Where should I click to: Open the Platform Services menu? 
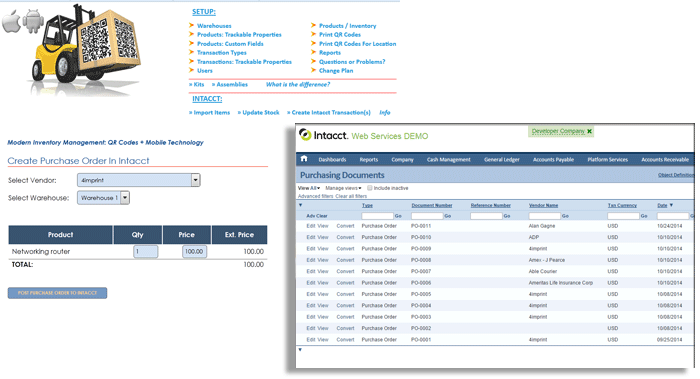(x=608, y=159)
